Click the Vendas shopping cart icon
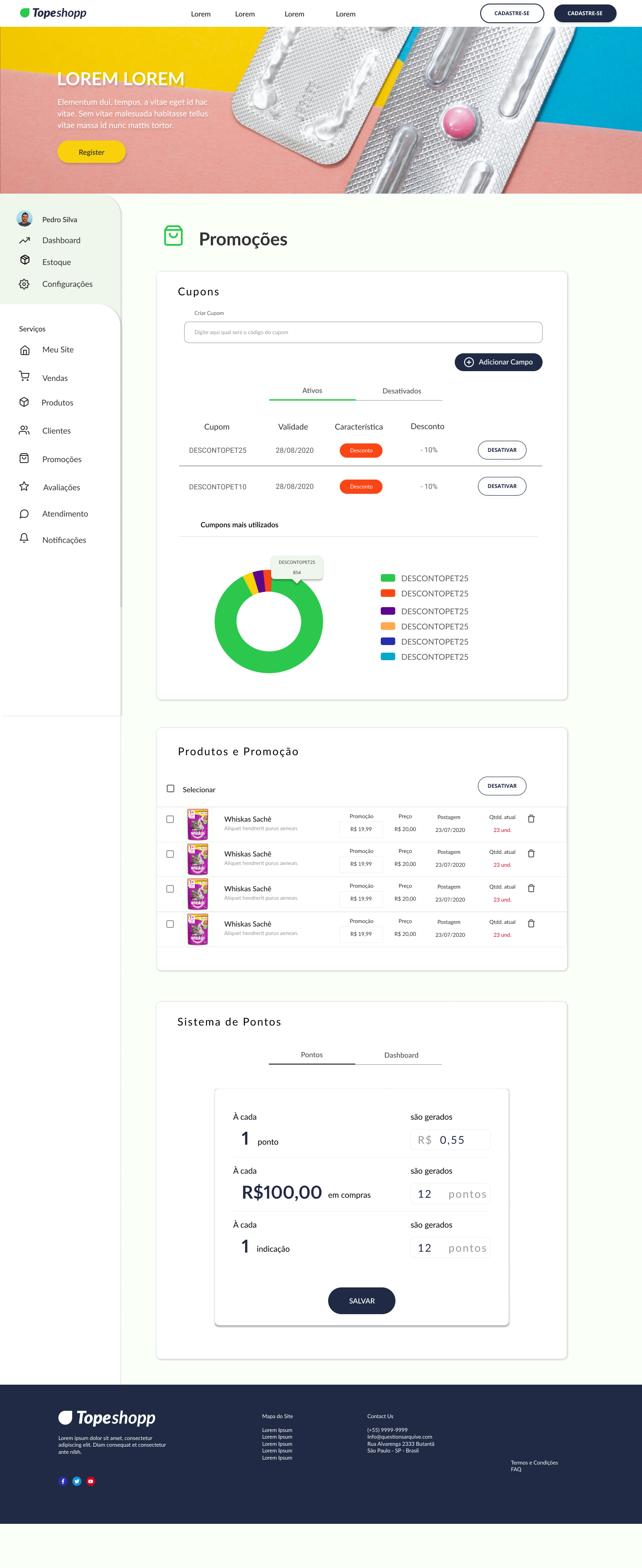Screen dimensions: 642x1568 (x=25, y=376)
